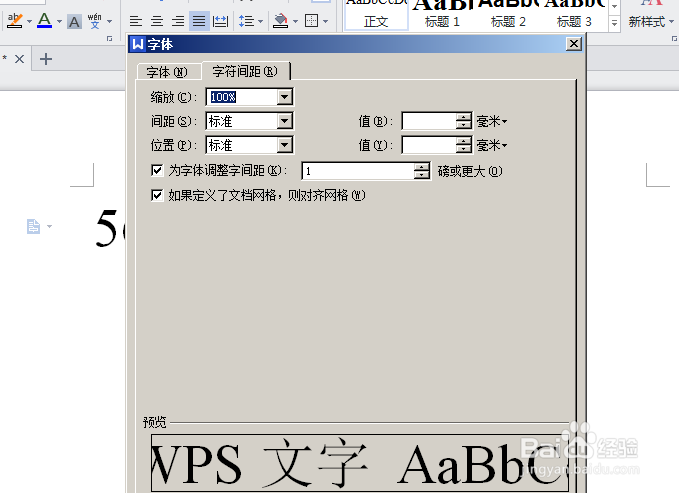Apply the font color A icon
Viewport: 679px width, 493px height.
point(44,20)
